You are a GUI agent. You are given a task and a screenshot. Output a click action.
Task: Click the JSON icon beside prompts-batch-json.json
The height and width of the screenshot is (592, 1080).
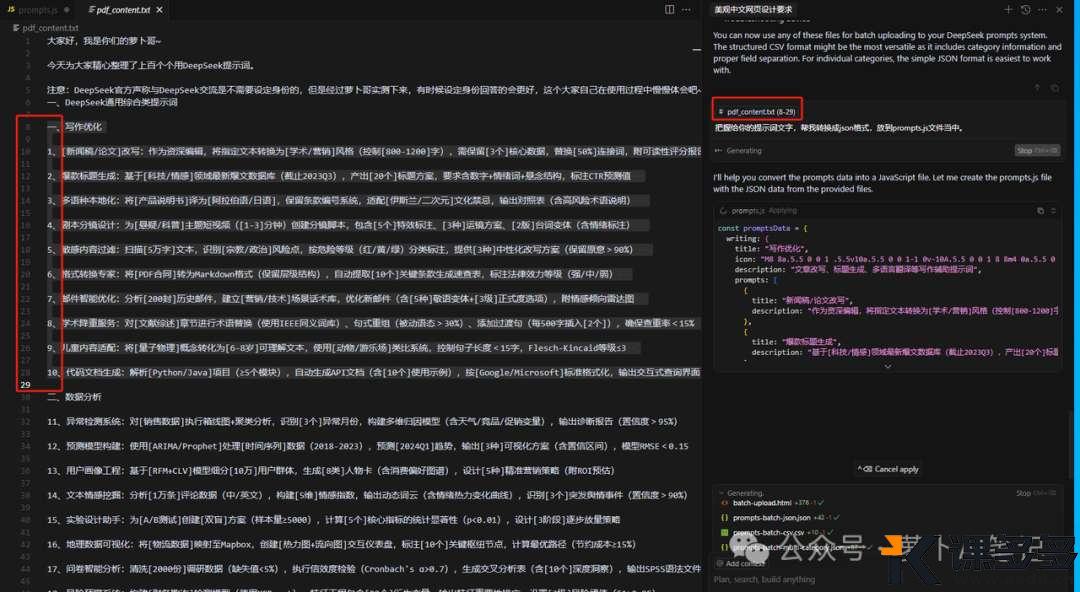[725, 517]
